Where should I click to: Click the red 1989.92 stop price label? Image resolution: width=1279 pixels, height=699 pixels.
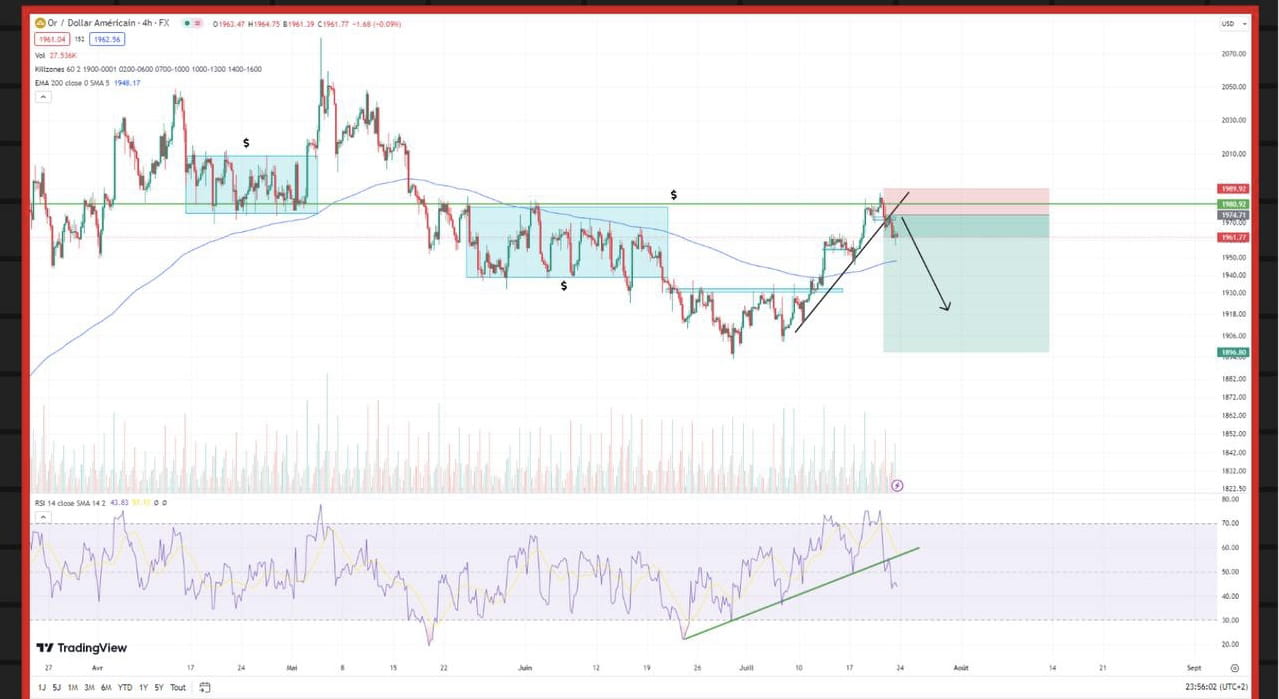1232,188
